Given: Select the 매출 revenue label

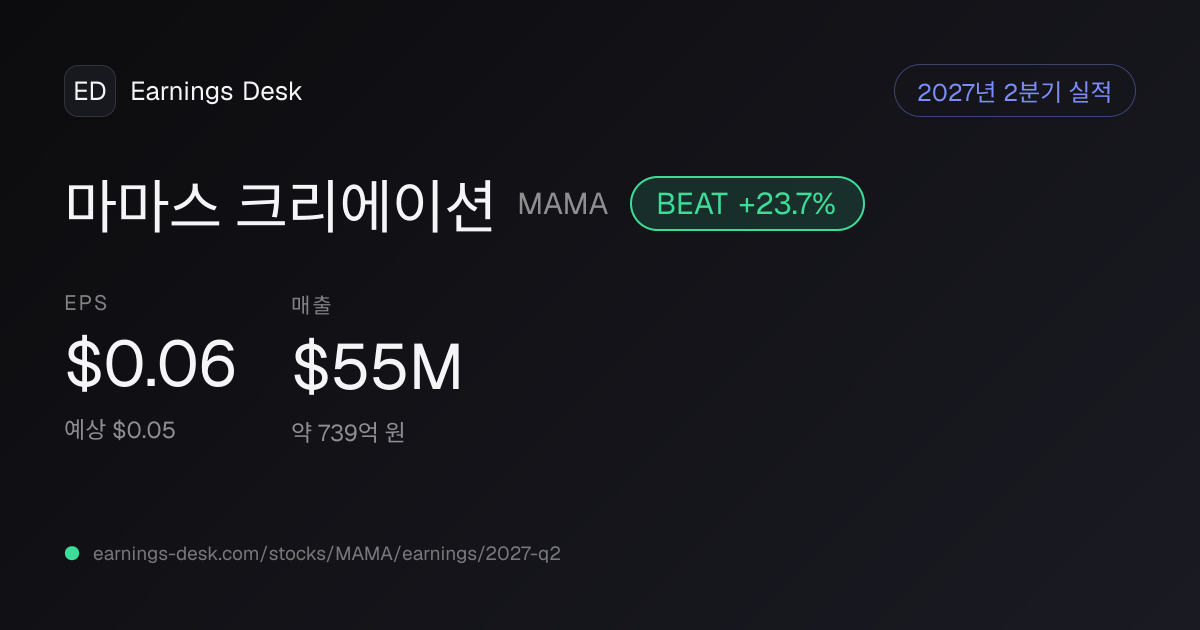Looking at the screenshot, I should [311, 305].
